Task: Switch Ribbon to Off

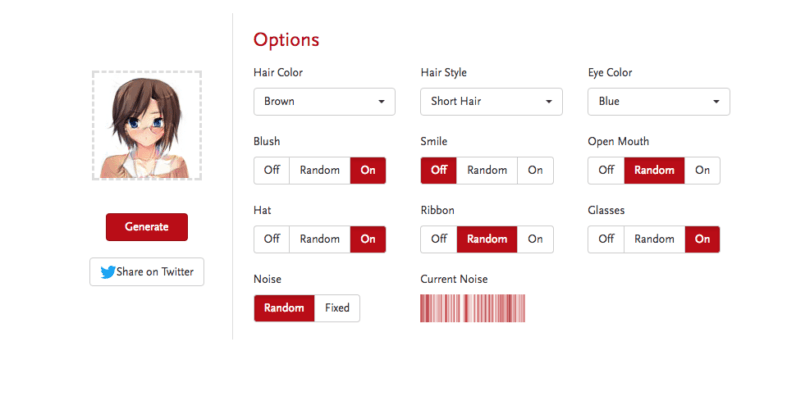Action: click(439, 239)
